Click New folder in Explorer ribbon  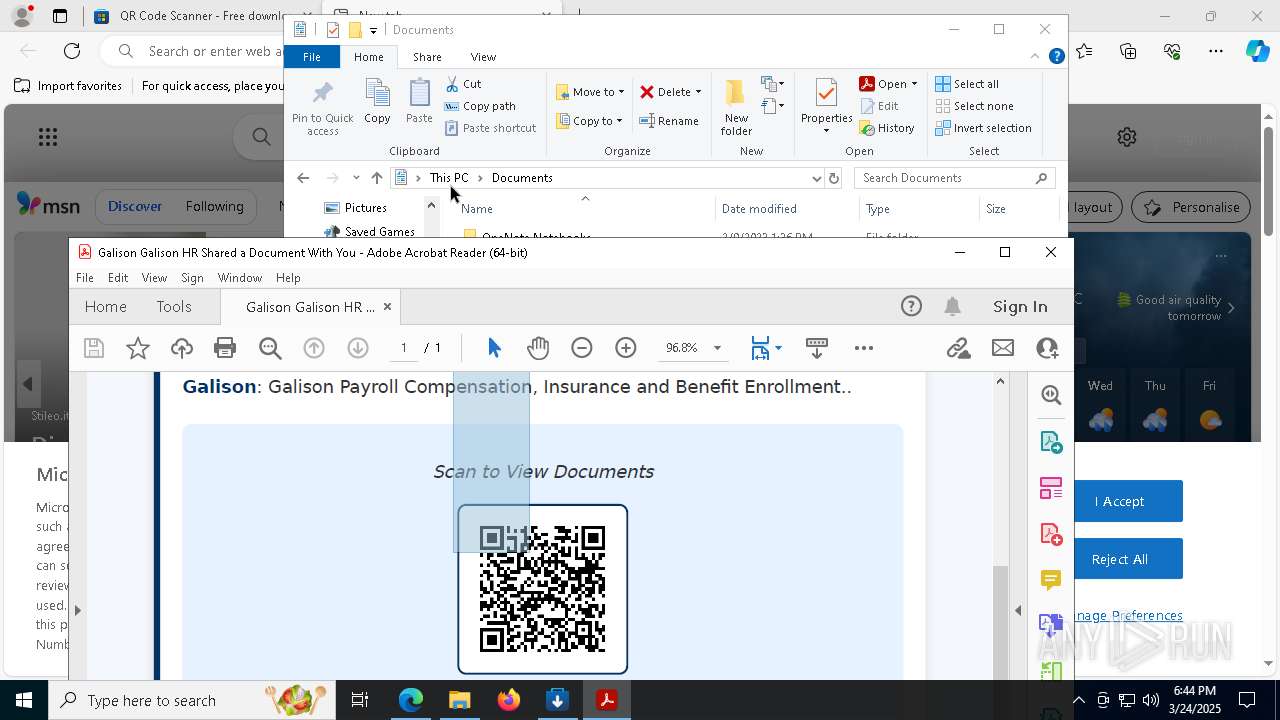tap(736, 107)
